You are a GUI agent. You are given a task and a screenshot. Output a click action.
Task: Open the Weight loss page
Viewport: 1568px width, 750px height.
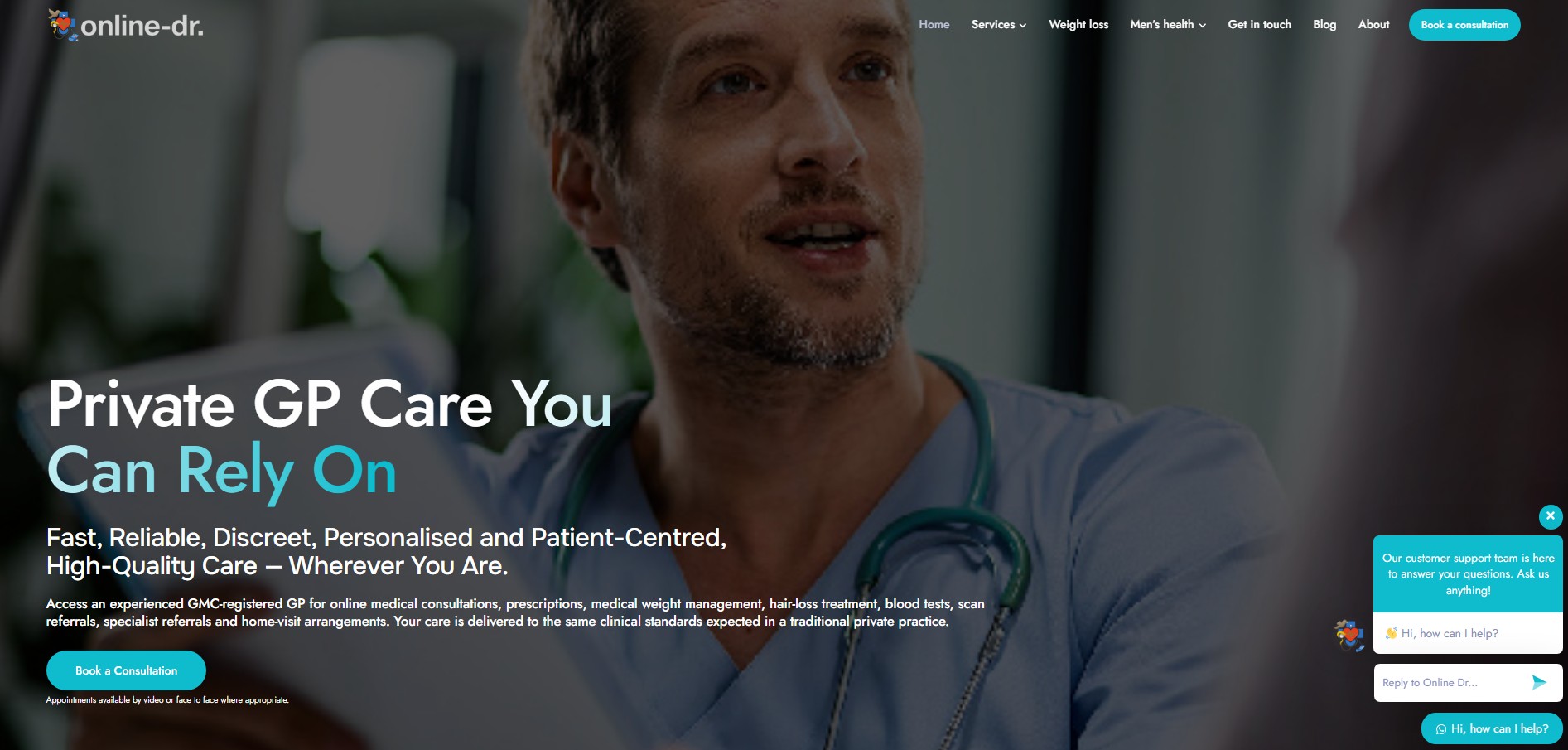1078,24
